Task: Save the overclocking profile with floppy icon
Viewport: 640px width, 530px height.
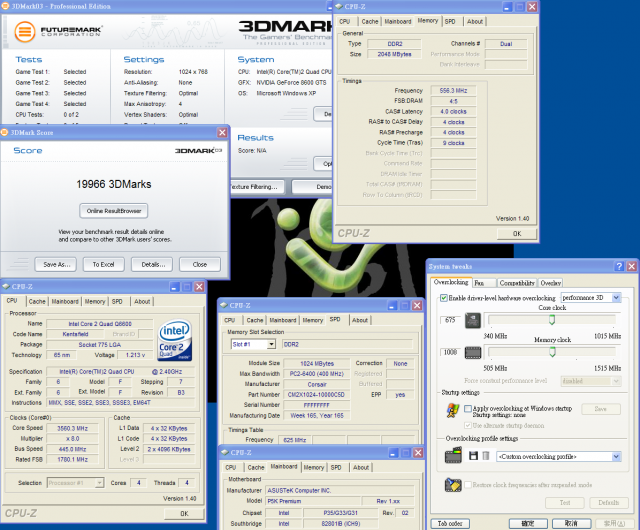Action: click(x=473, y=456)
